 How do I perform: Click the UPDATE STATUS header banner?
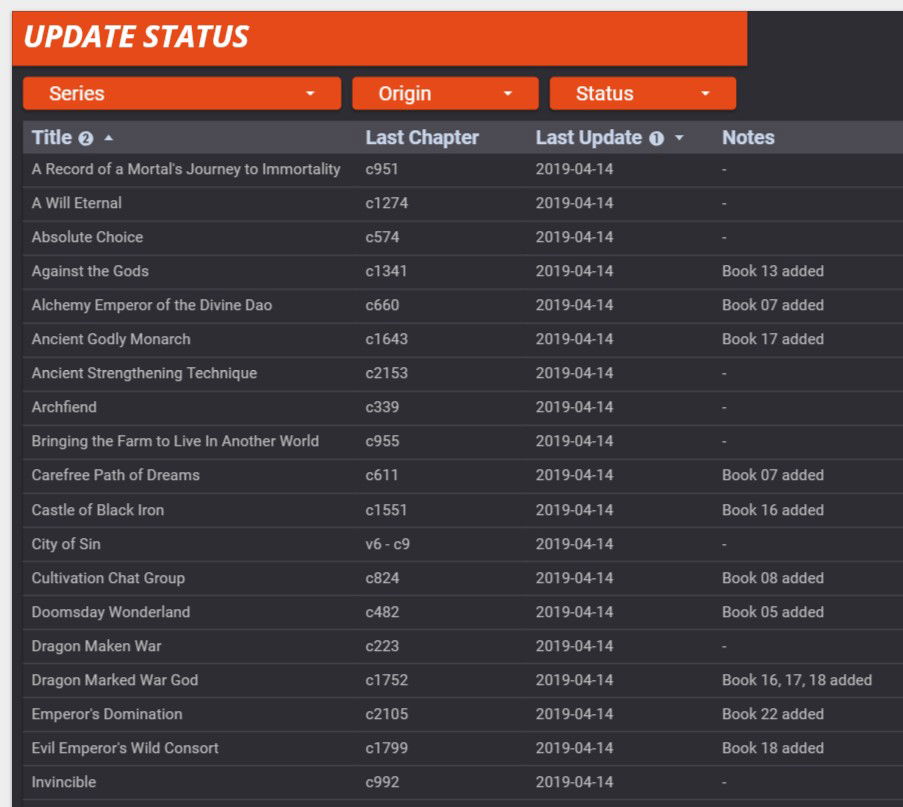380,38
